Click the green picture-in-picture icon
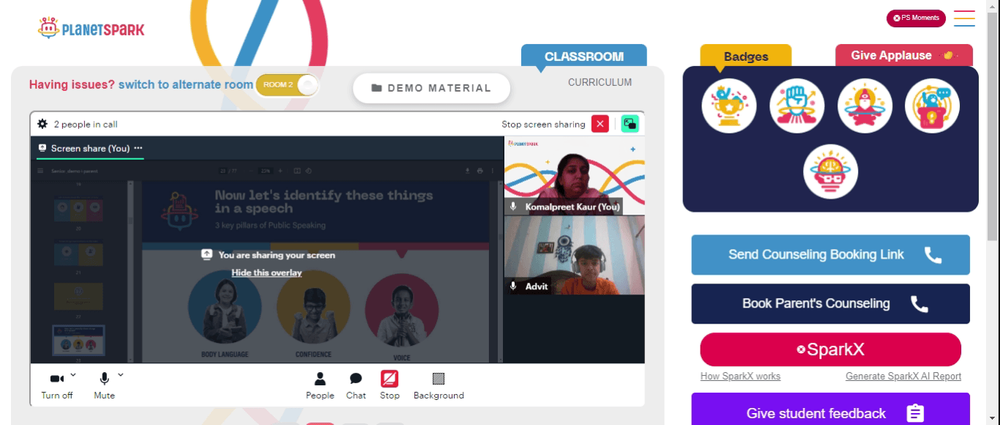1000x425 pixels. coord(630,124)
